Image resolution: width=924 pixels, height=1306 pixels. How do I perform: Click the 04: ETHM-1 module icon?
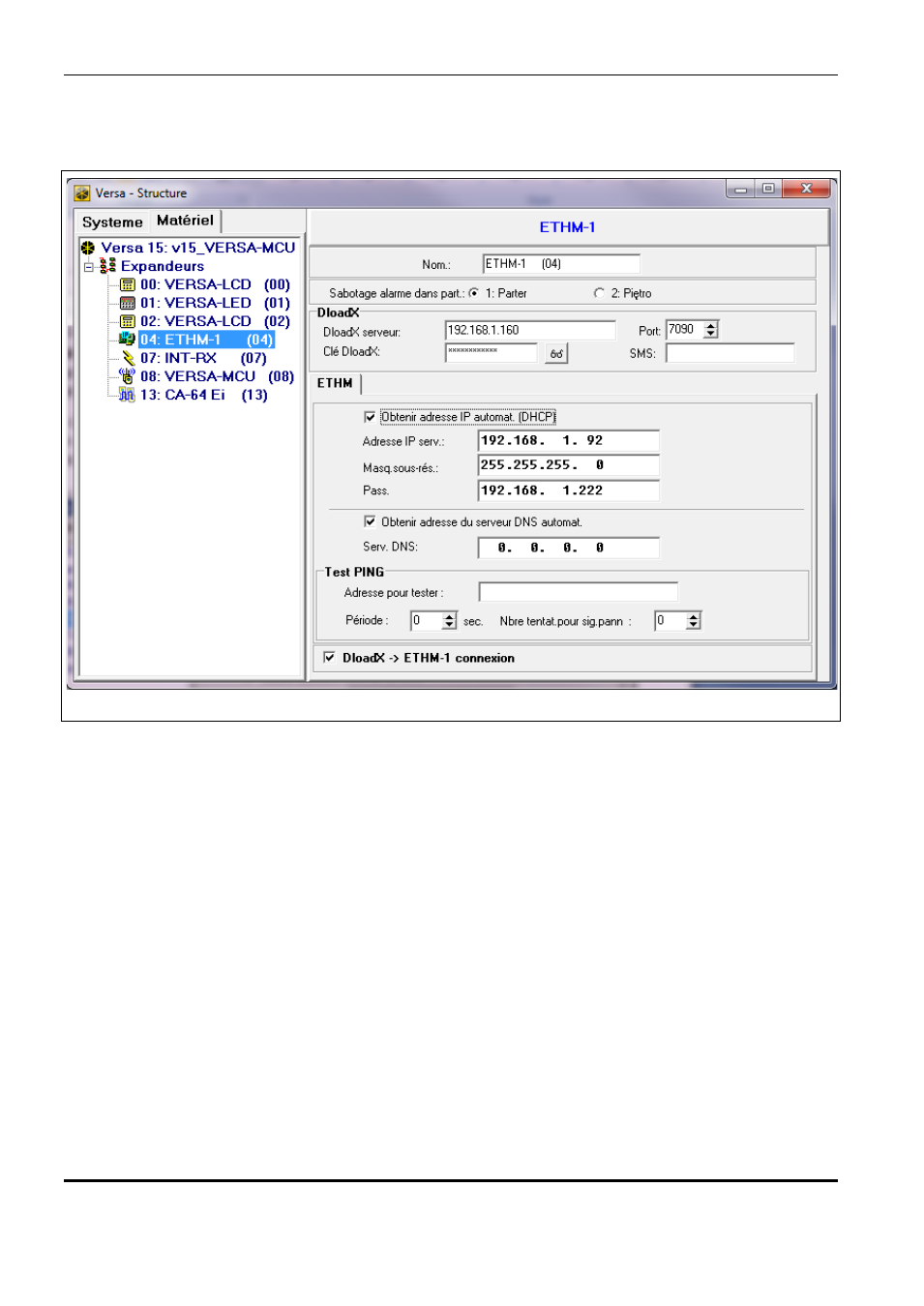127,340
